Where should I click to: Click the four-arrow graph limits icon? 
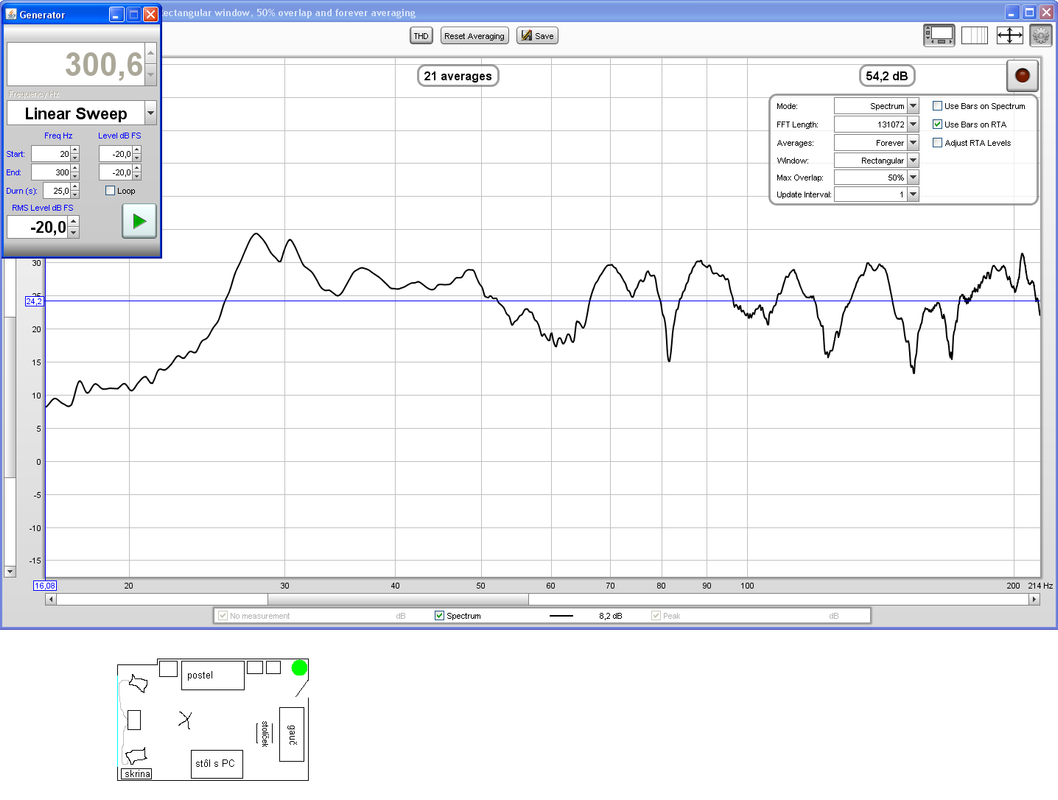(x=1009, y=36)
